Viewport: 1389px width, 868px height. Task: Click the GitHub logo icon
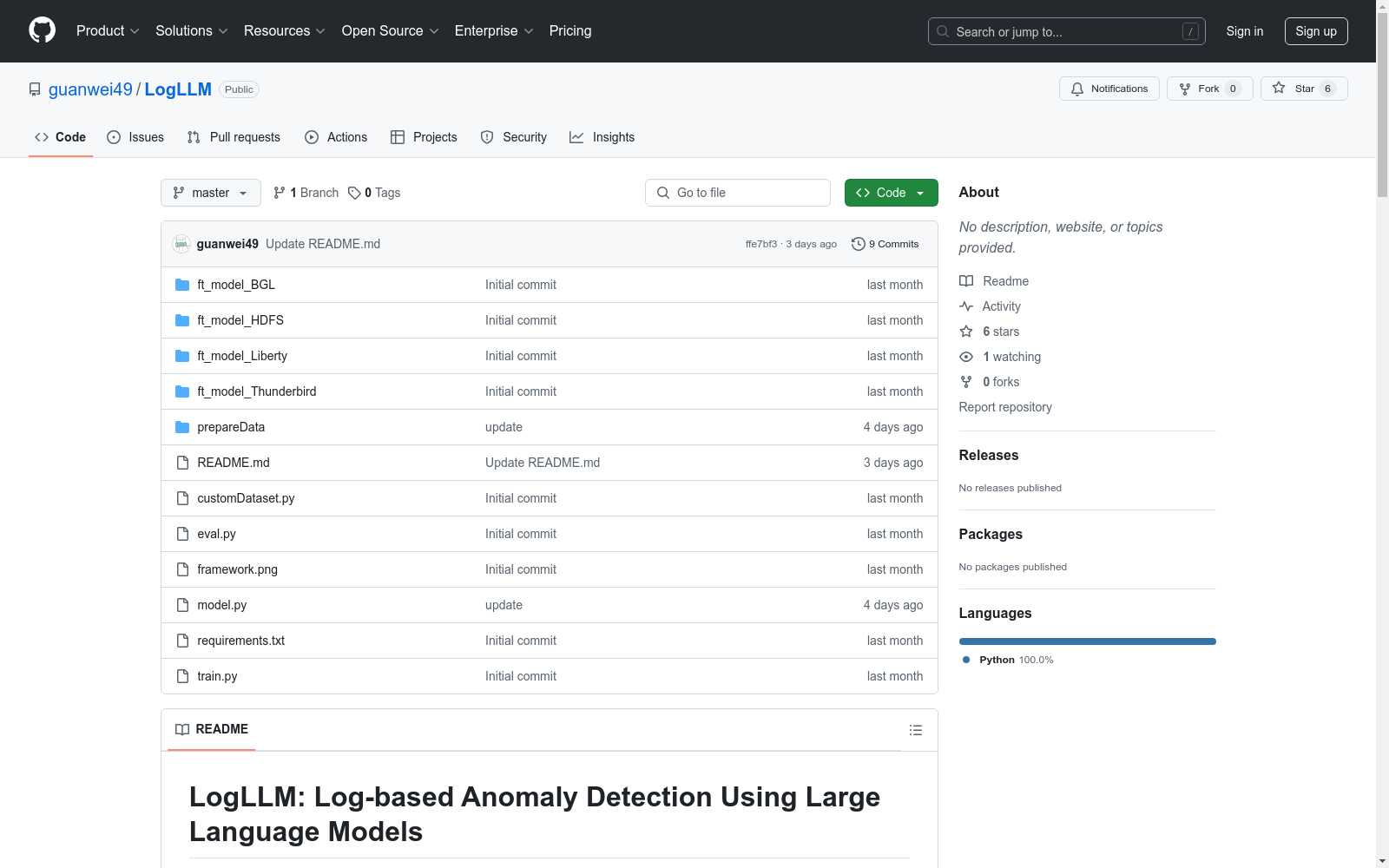click(x=42, y=30)
